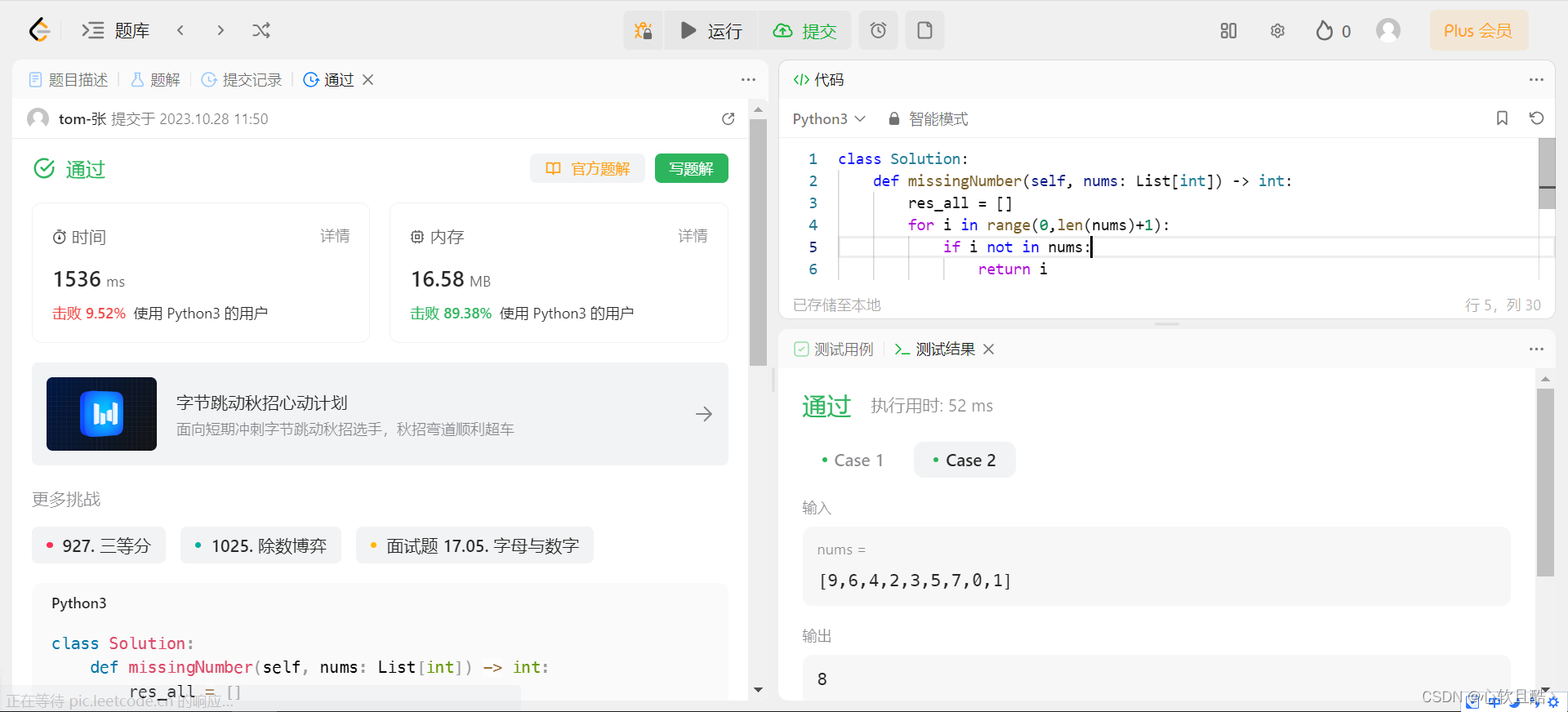
Task: Open the 字节跳动秋招心动计划 banner
Action: click(x=380, y=414)
